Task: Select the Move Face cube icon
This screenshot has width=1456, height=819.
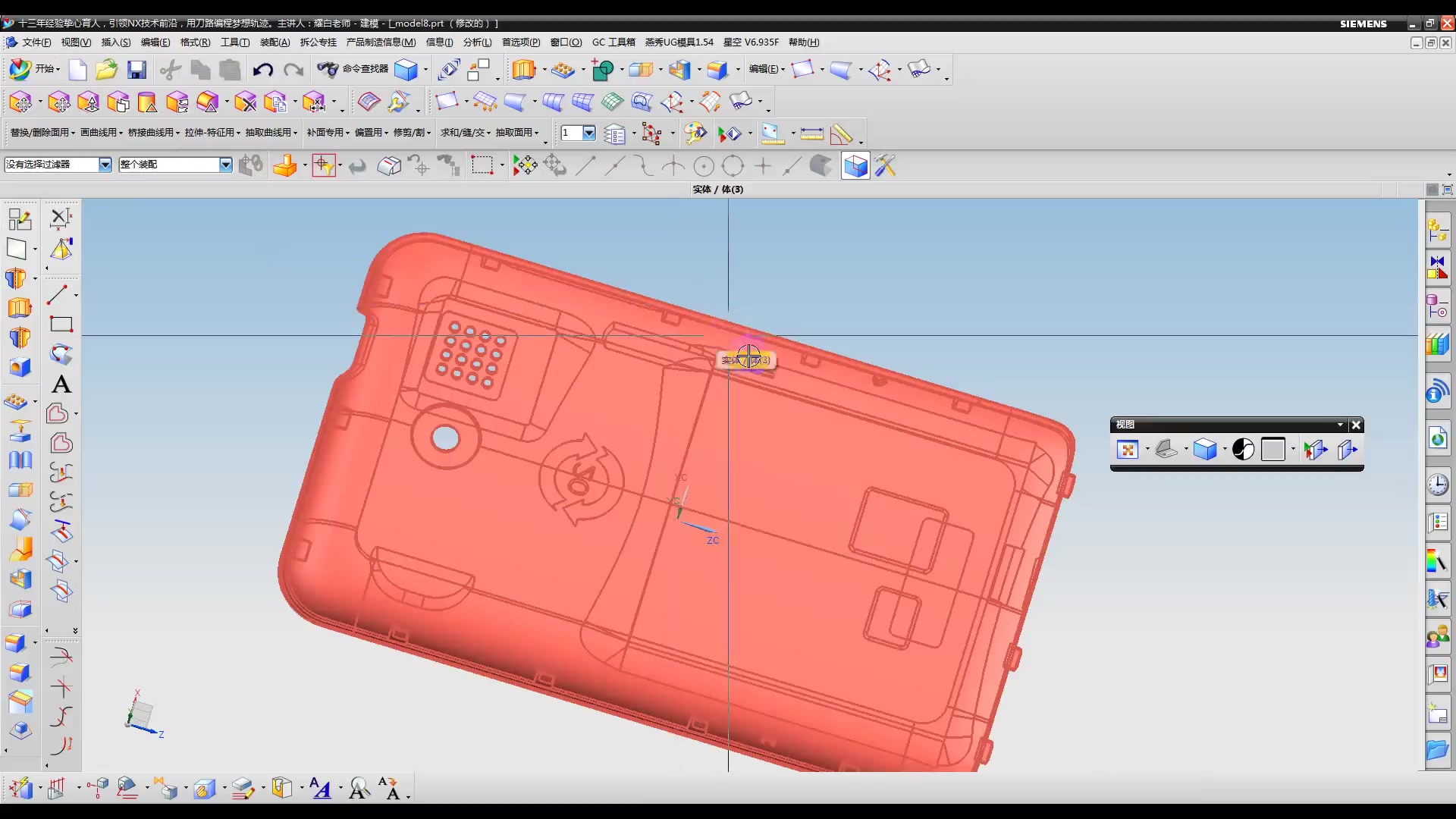Action: click(x=21, y=102)
